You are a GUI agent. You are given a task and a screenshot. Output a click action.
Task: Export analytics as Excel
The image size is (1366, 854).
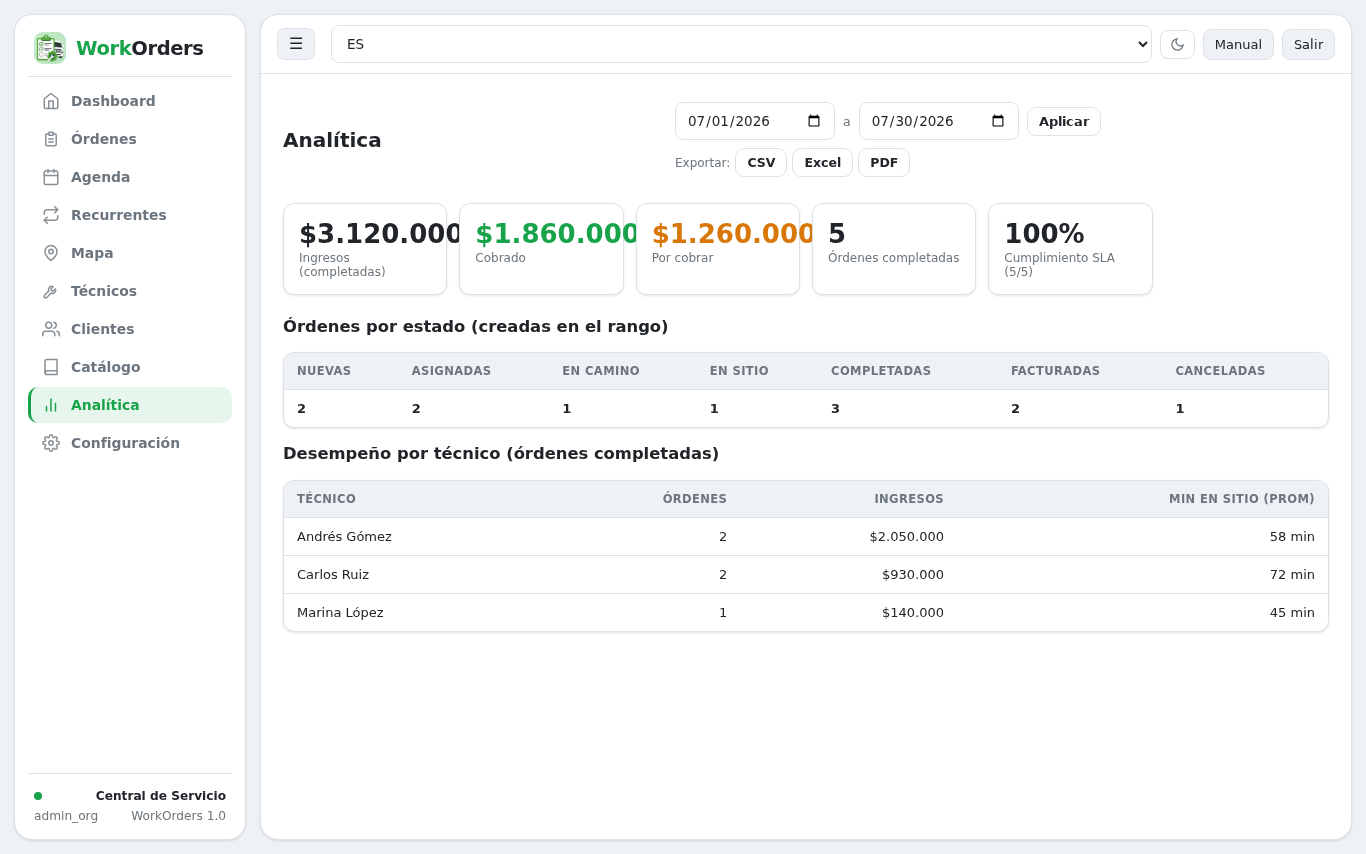coord(822,162)
